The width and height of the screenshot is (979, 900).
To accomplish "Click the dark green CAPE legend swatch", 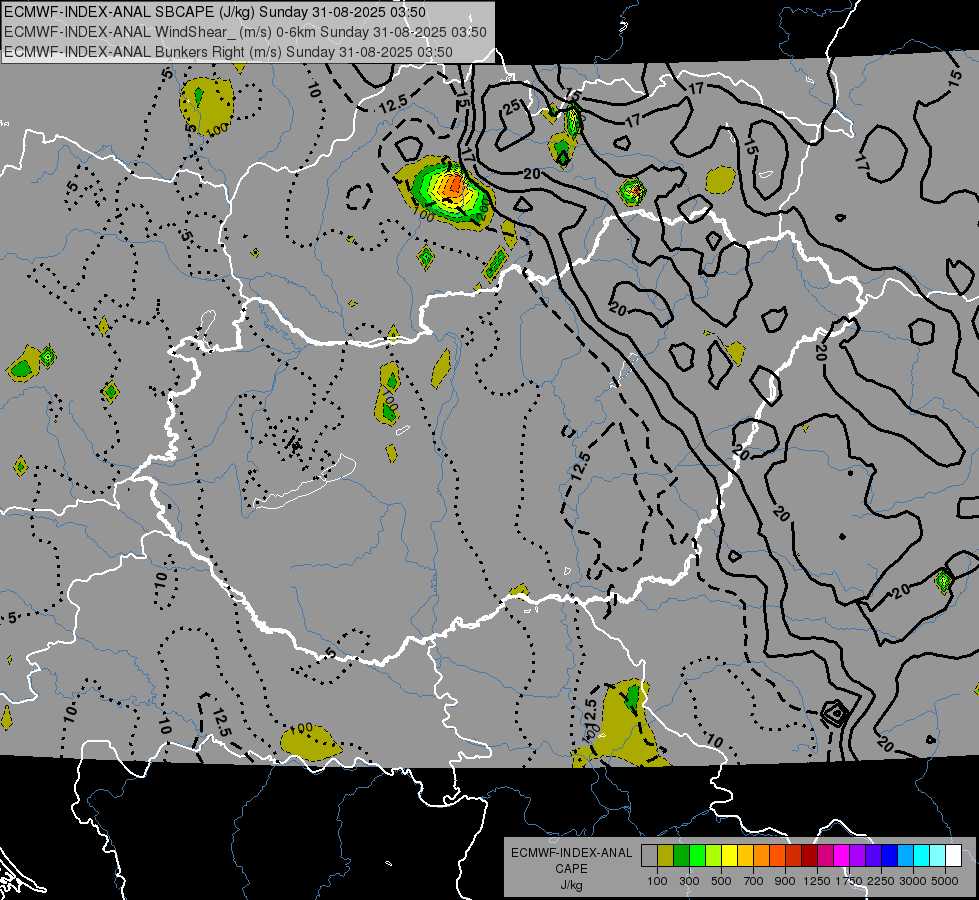I will pos(682,855).
